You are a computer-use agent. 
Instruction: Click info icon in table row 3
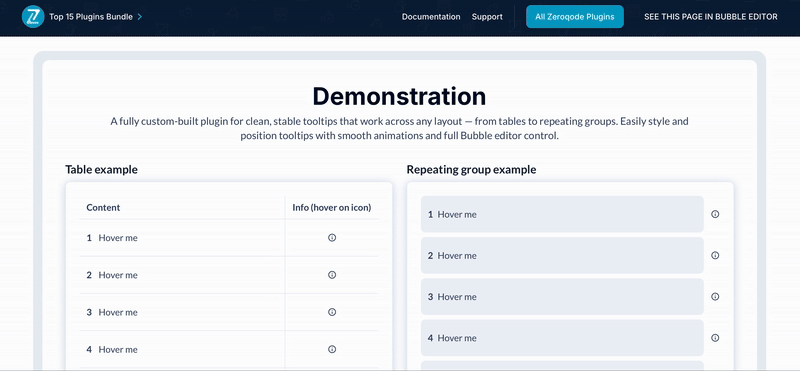click(x=332, y=312)
